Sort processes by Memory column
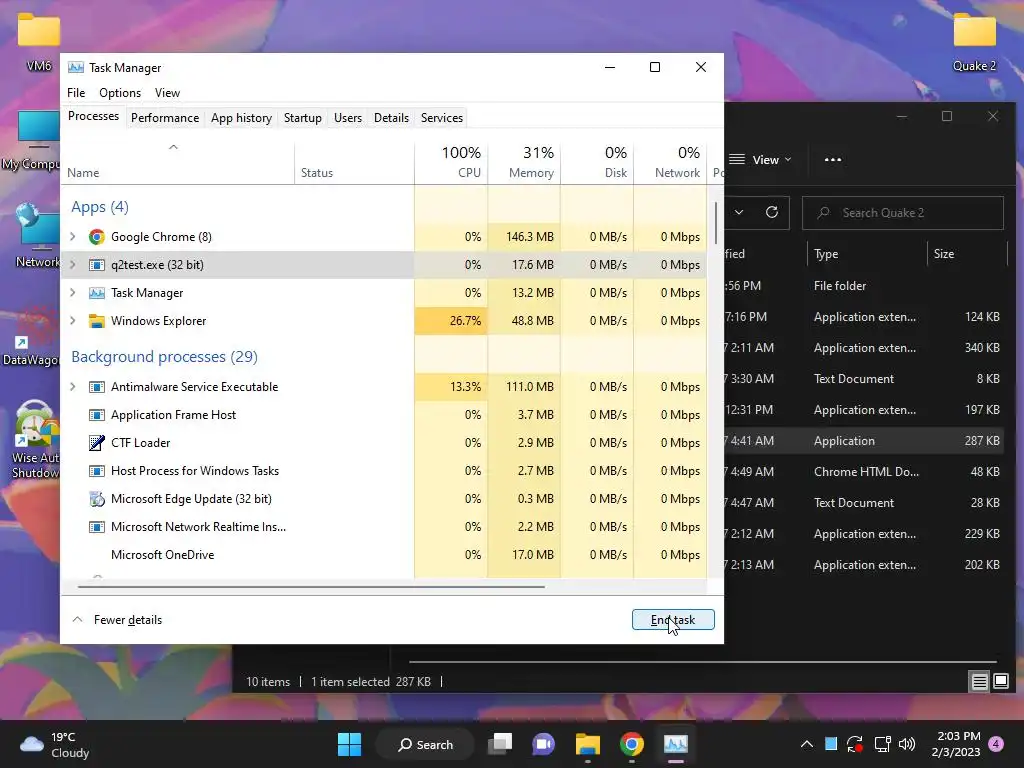Screen dimensions: 1024x768 coord(524,162)
